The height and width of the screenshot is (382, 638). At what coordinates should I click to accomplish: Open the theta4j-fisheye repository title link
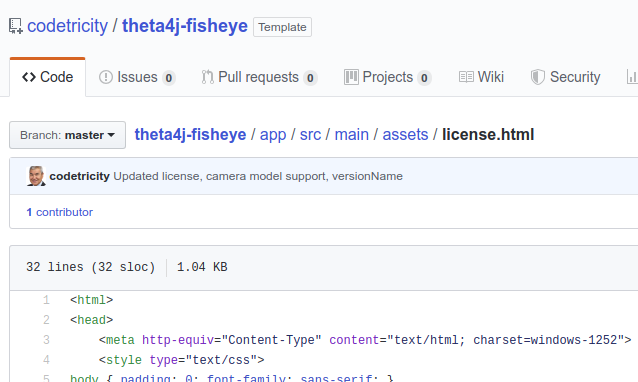(185, 26)
